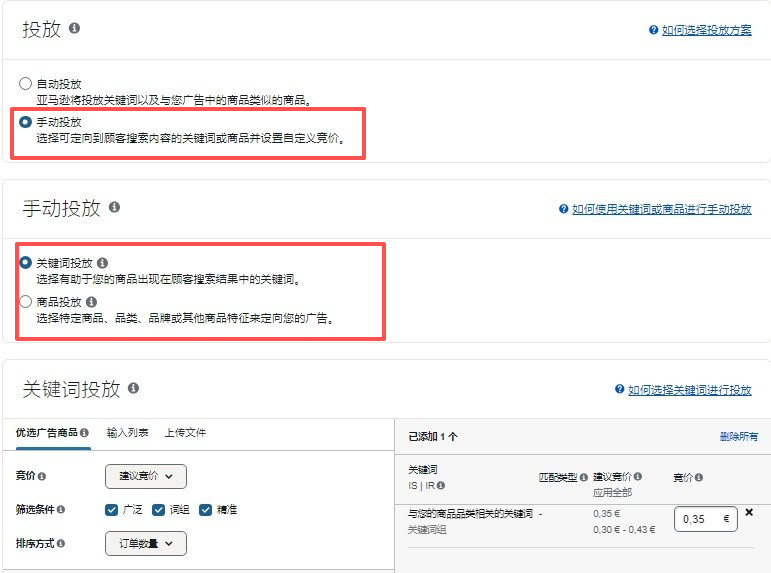Click 应用全部 under 建议竞价
Screen dimensions: 771x573
612,492
